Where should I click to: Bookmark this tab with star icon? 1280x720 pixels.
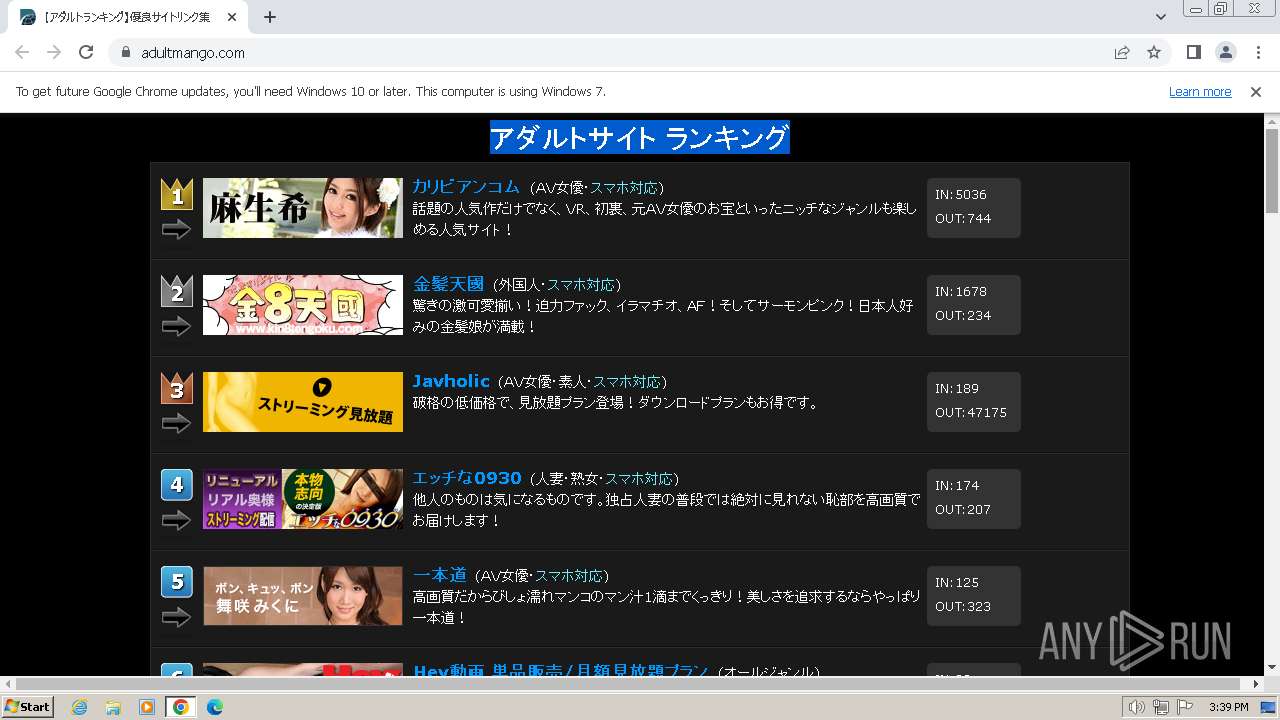1154,52
